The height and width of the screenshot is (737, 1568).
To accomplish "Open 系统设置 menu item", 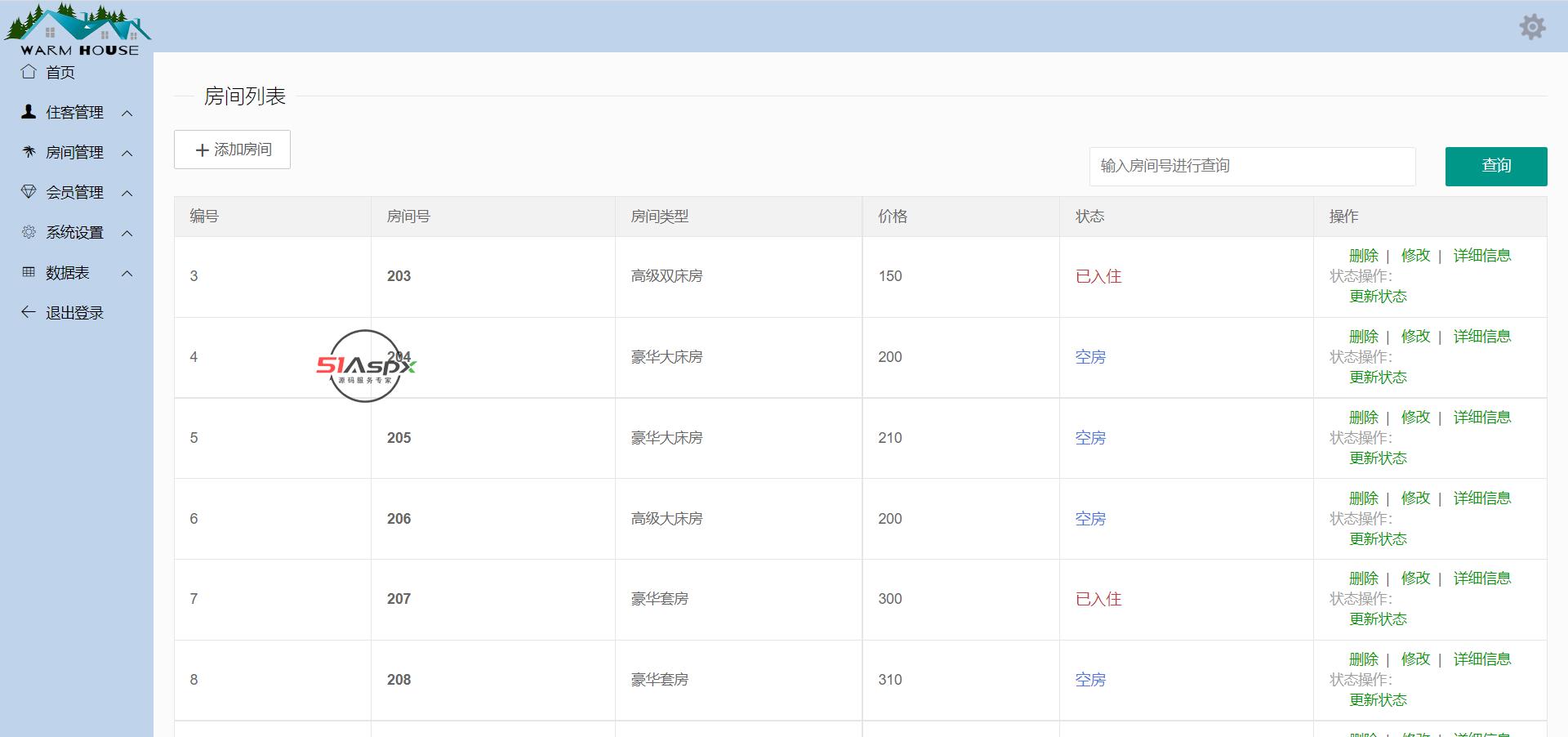I will tap(74, 233).
